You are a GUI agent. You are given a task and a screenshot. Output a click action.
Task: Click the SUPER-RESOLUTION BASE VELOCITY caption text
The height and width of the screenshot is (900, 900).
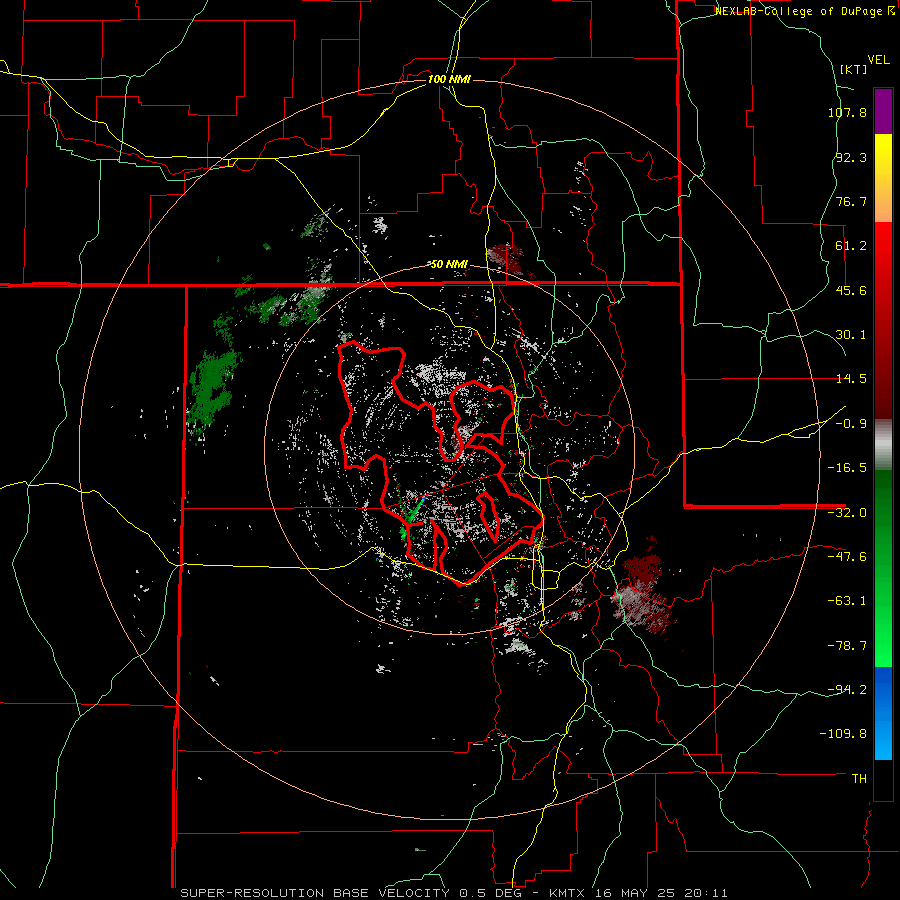317,893
